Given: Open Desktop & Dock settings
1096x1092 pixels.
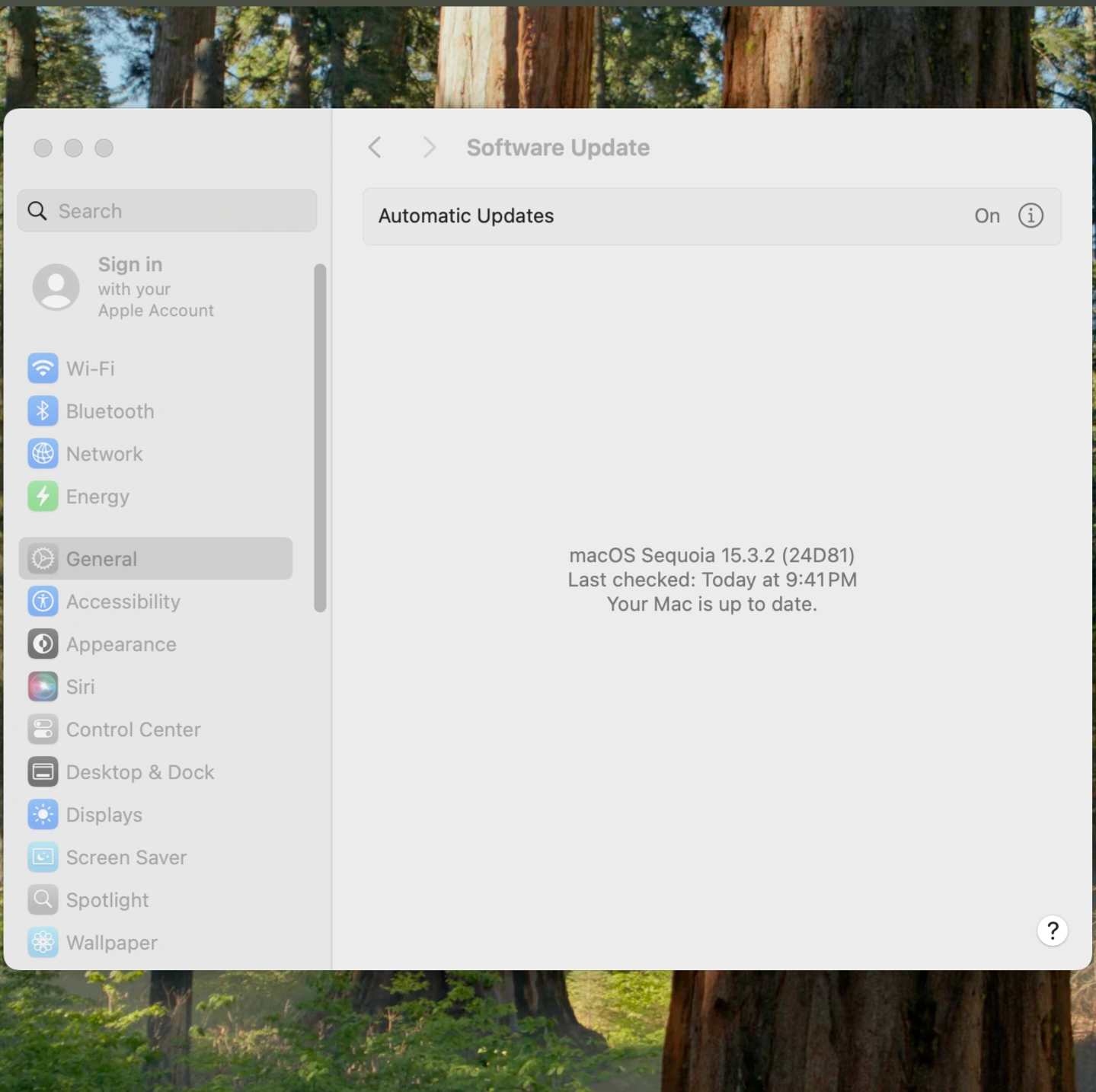Looking at the screenshot, I should click(140, 772).
